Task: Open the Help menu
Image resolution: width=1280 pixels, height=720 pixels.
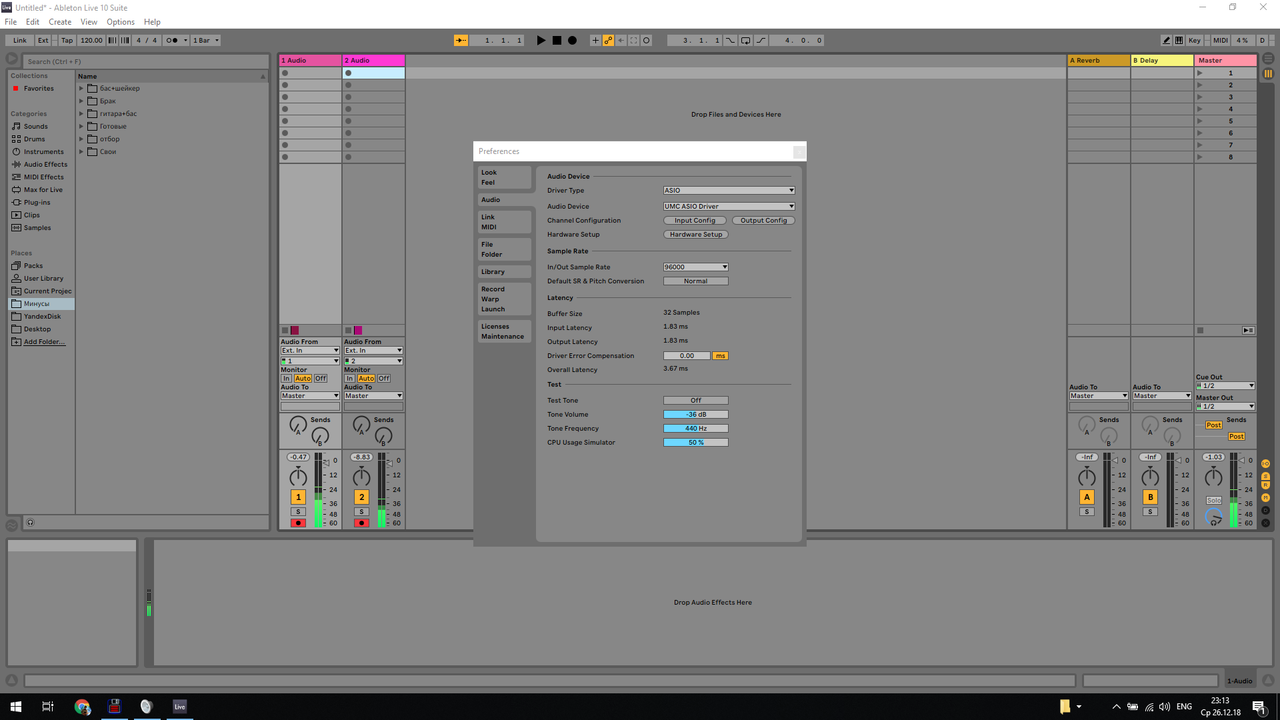Action: [152, 21]
